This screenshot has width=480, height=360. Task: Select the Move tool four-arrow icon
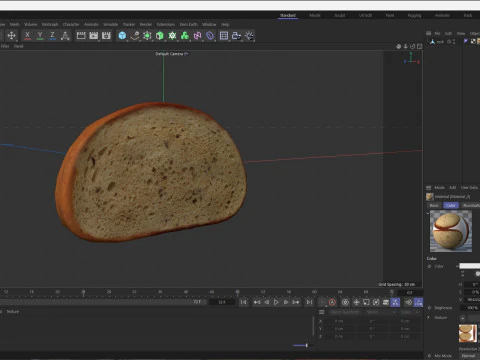[11, 36]
